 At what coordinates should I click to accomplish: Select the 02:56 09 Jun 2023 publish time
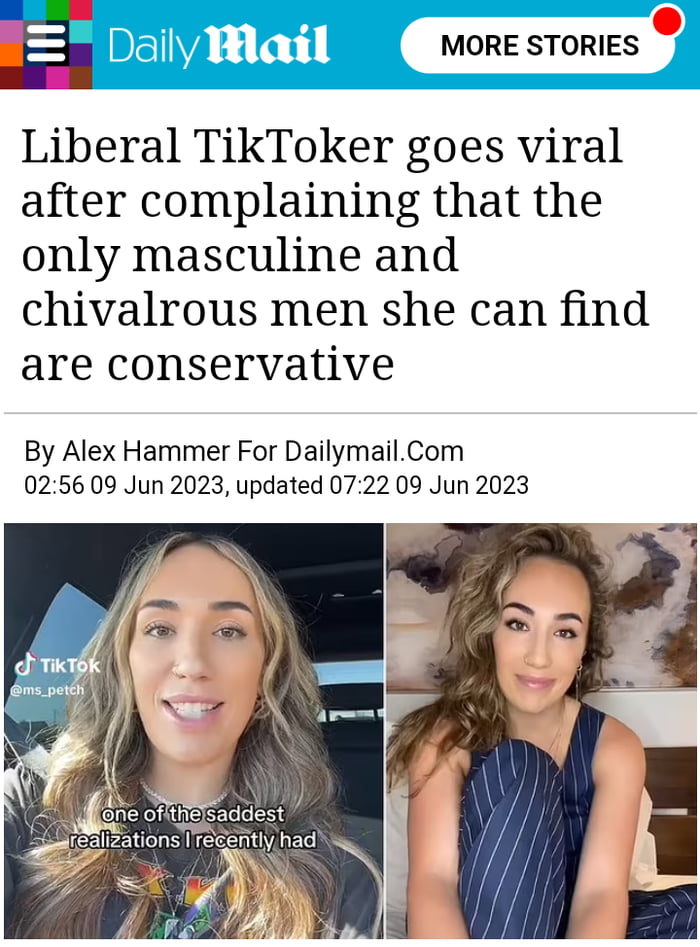click(124, 485)
